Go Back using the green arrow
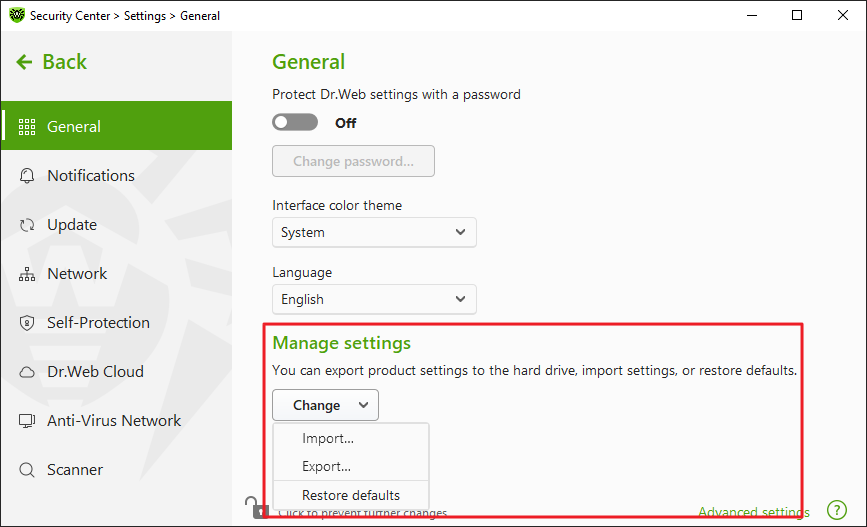The image size is (867, 527). point(51,62)
